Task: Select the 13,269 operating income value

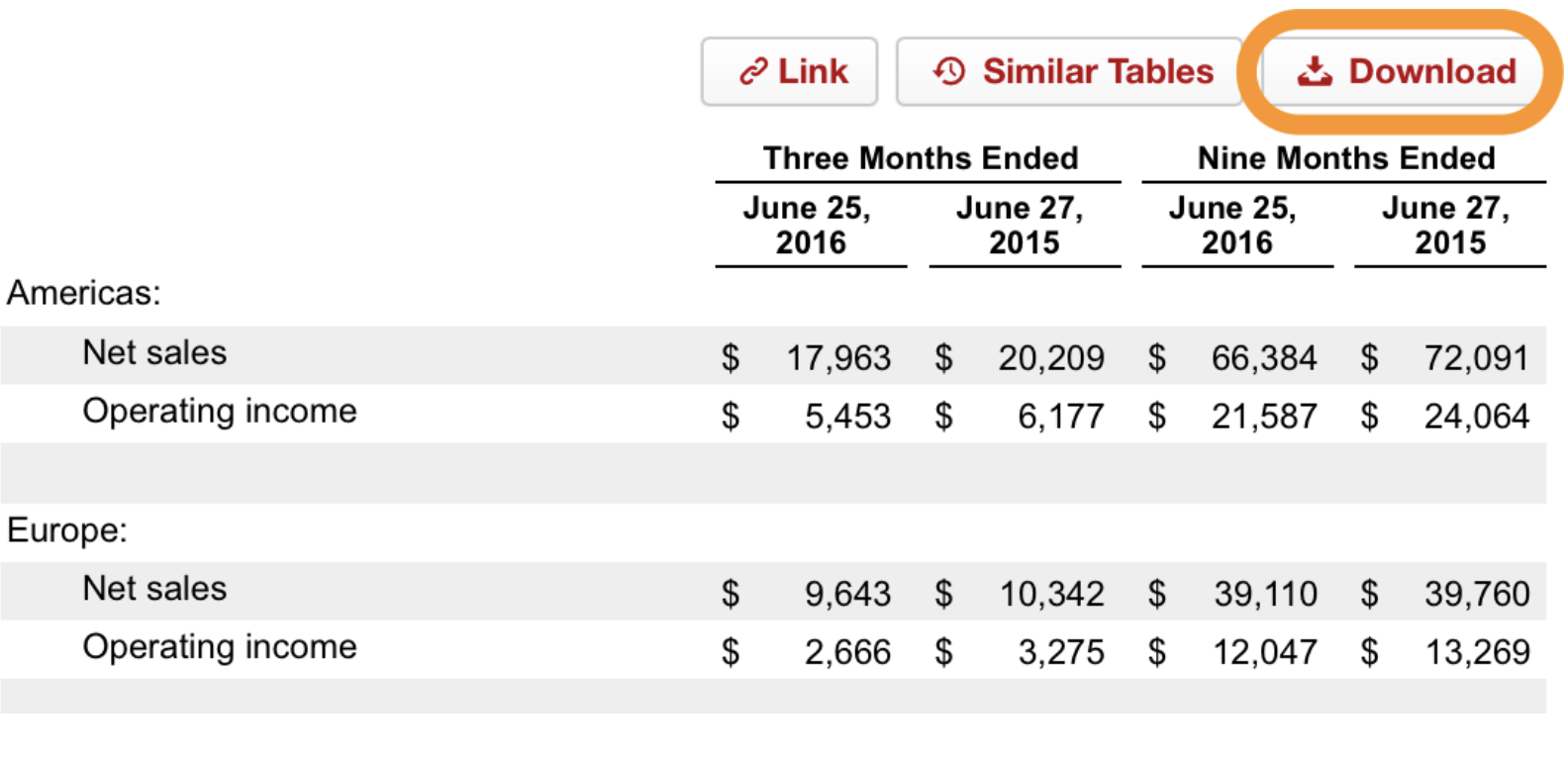Action: (1477, 652)
